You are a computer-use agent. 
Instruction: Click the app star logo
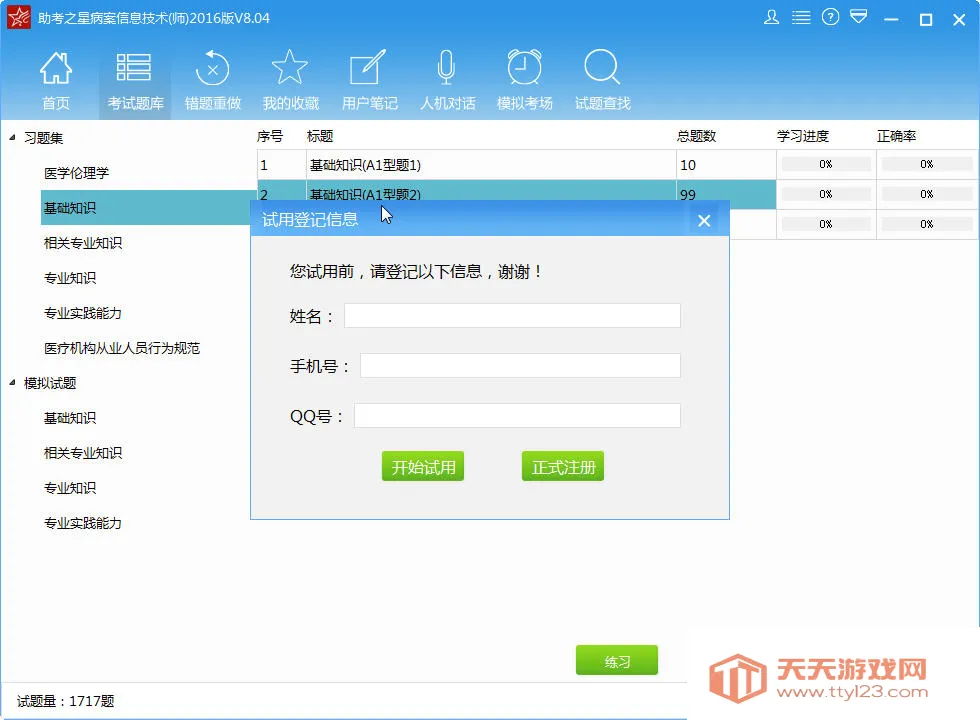pyautogui.click(x=18, y=18)
